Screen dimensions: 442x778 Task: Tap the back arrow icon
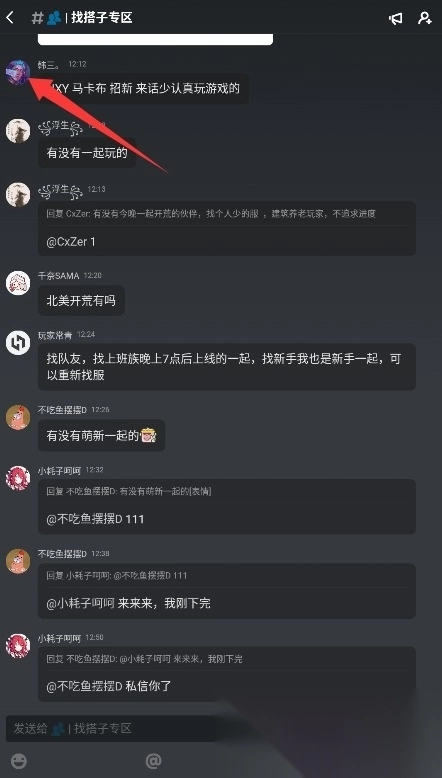(x=10, y=18)
